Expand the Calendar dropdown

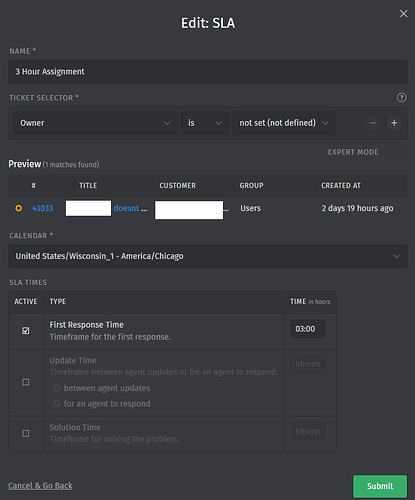pos(208,256)
